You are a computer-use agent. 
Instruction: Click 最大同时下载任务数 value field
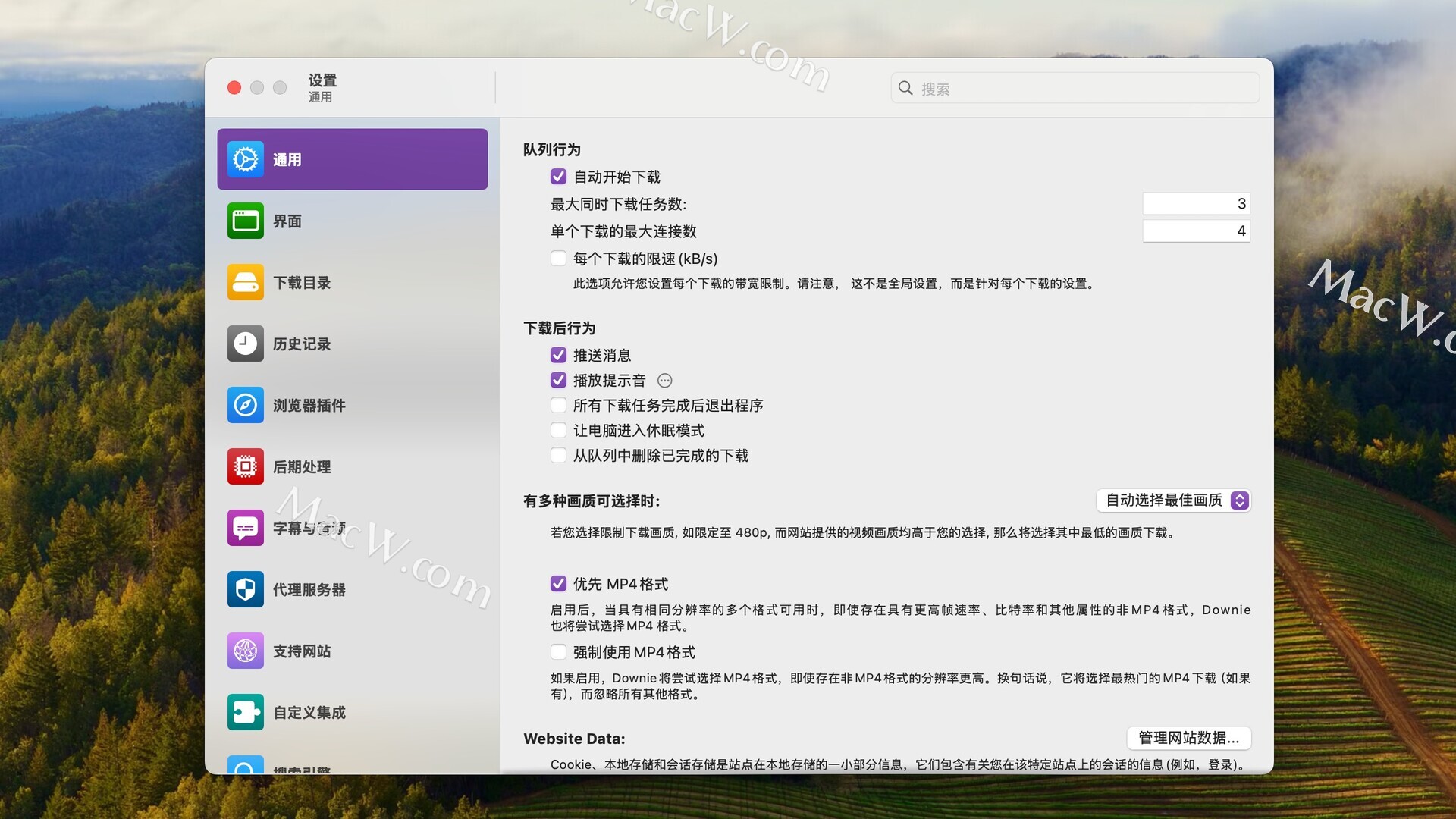1196,203
